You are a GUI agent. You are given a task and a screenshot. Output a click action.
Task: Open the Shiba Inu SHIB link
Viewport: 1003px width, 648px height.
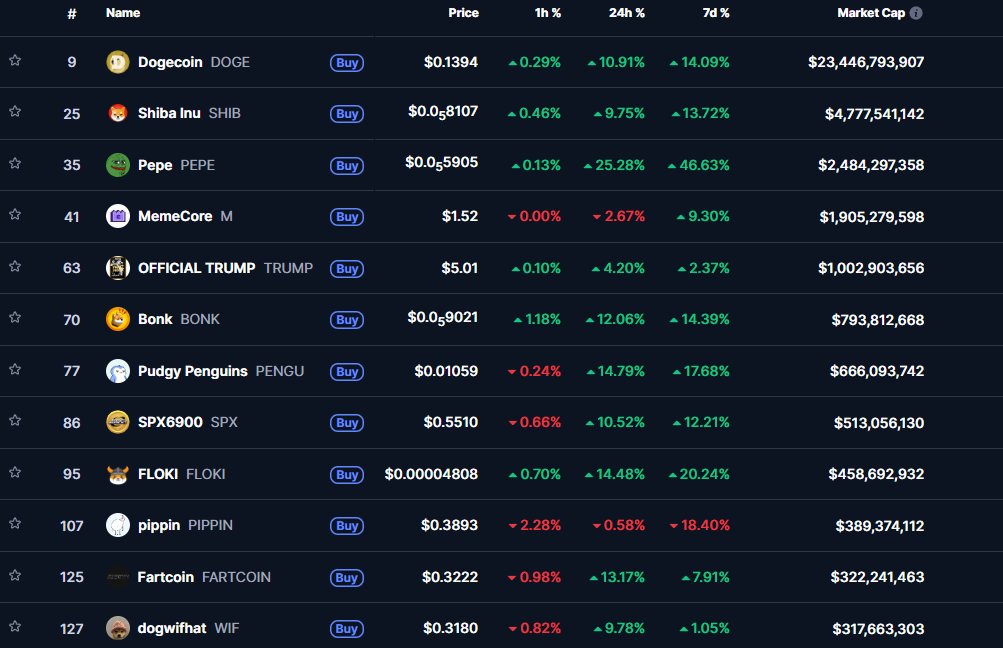click(189, 113)
